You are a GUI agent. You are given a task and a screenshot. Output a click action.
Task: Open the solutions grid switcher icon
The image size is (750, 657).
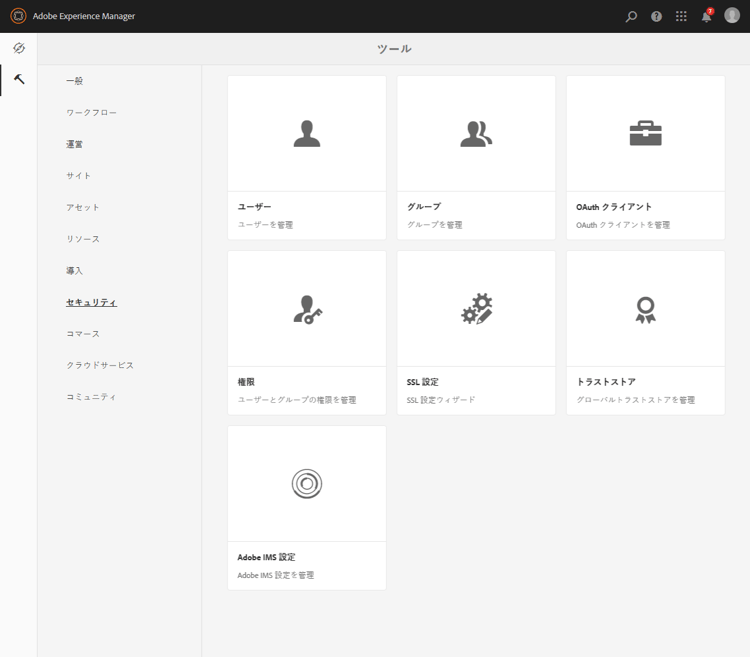click(x=681, y=16)
